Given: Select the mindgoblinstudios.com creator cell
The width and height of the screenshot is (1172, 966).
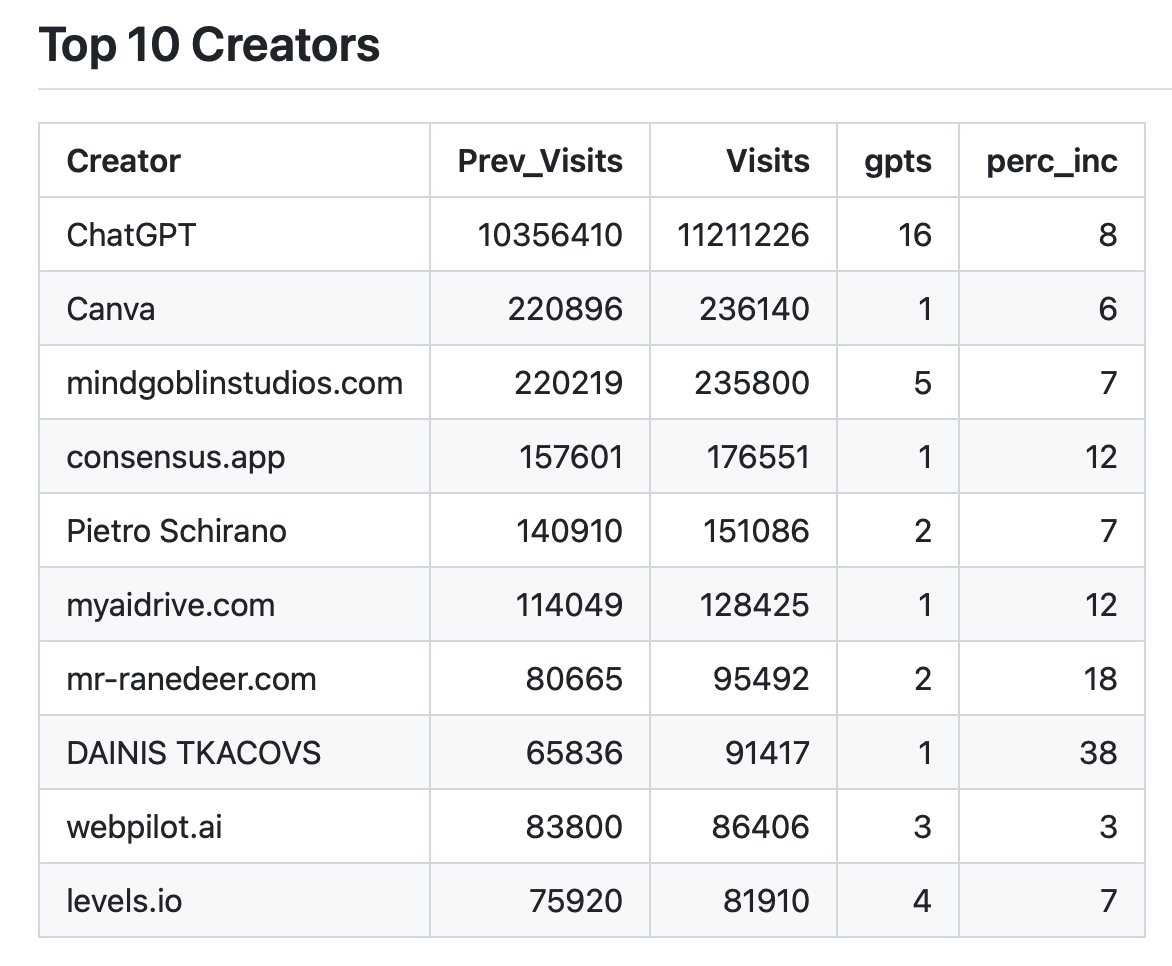Looking at the screenshot, I should click(x=235, y=383).
